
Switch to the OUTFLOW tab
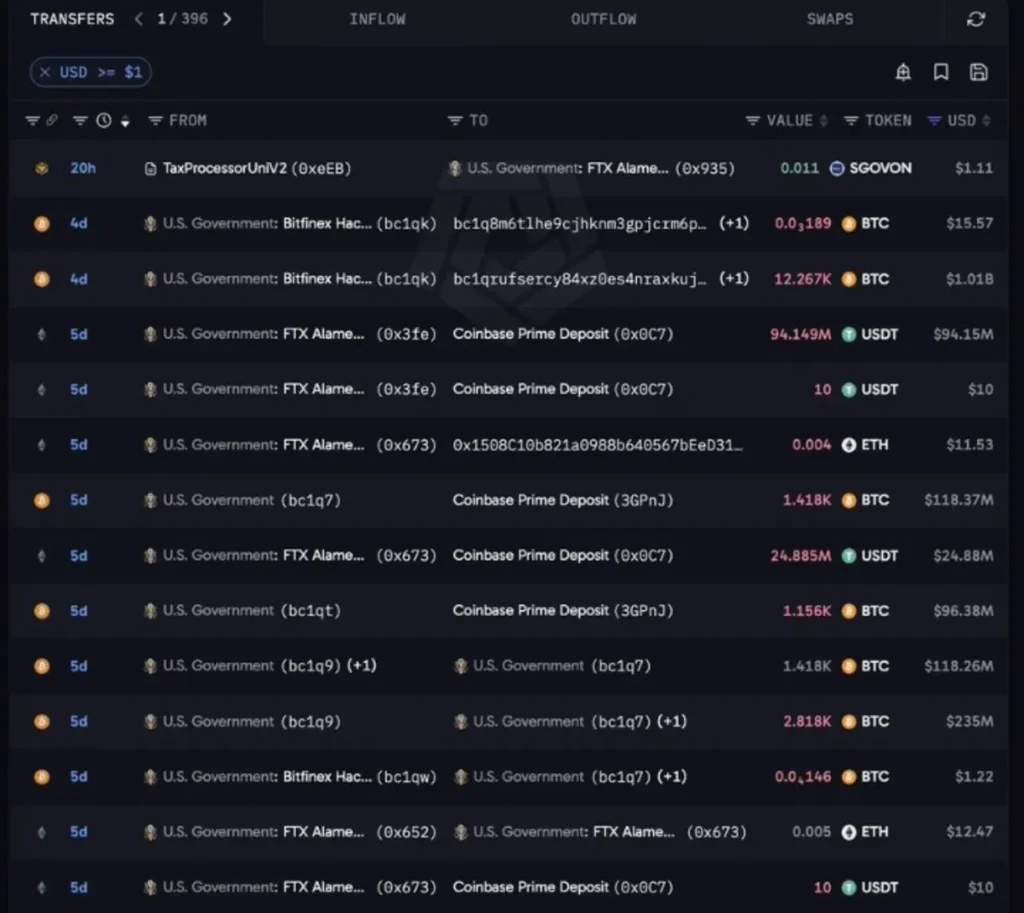(x=603, y=19)
